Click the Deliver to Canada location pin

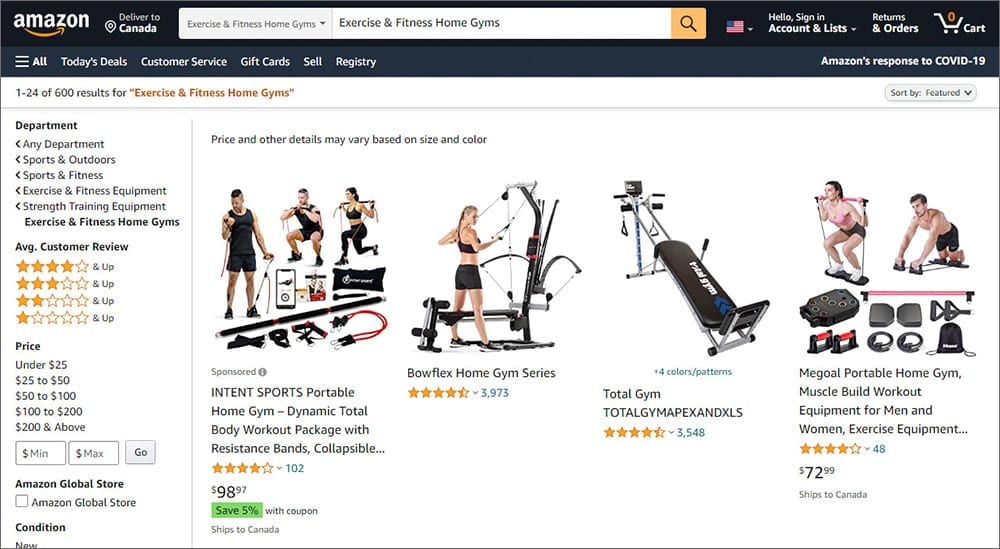110,26
